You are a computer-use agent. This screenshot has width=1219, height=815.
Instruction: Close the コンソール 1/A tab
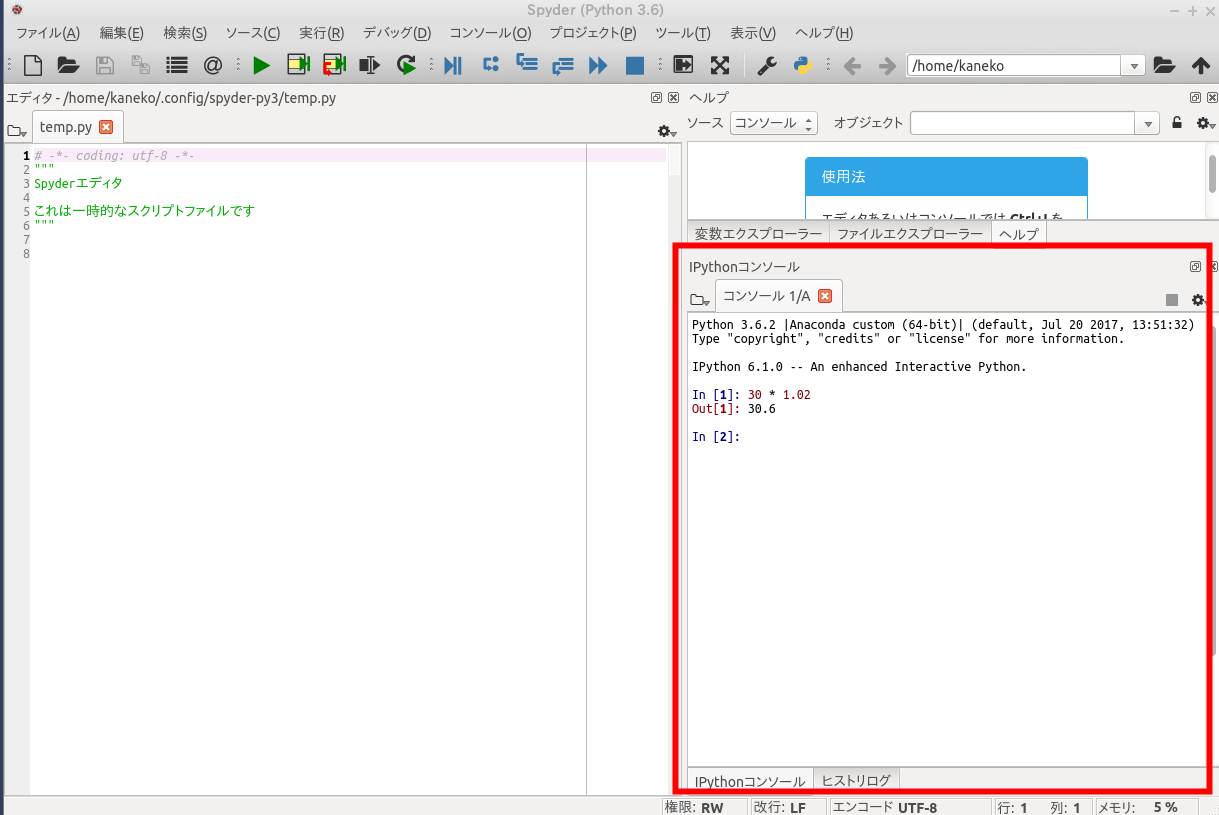(x=825, y=296)
